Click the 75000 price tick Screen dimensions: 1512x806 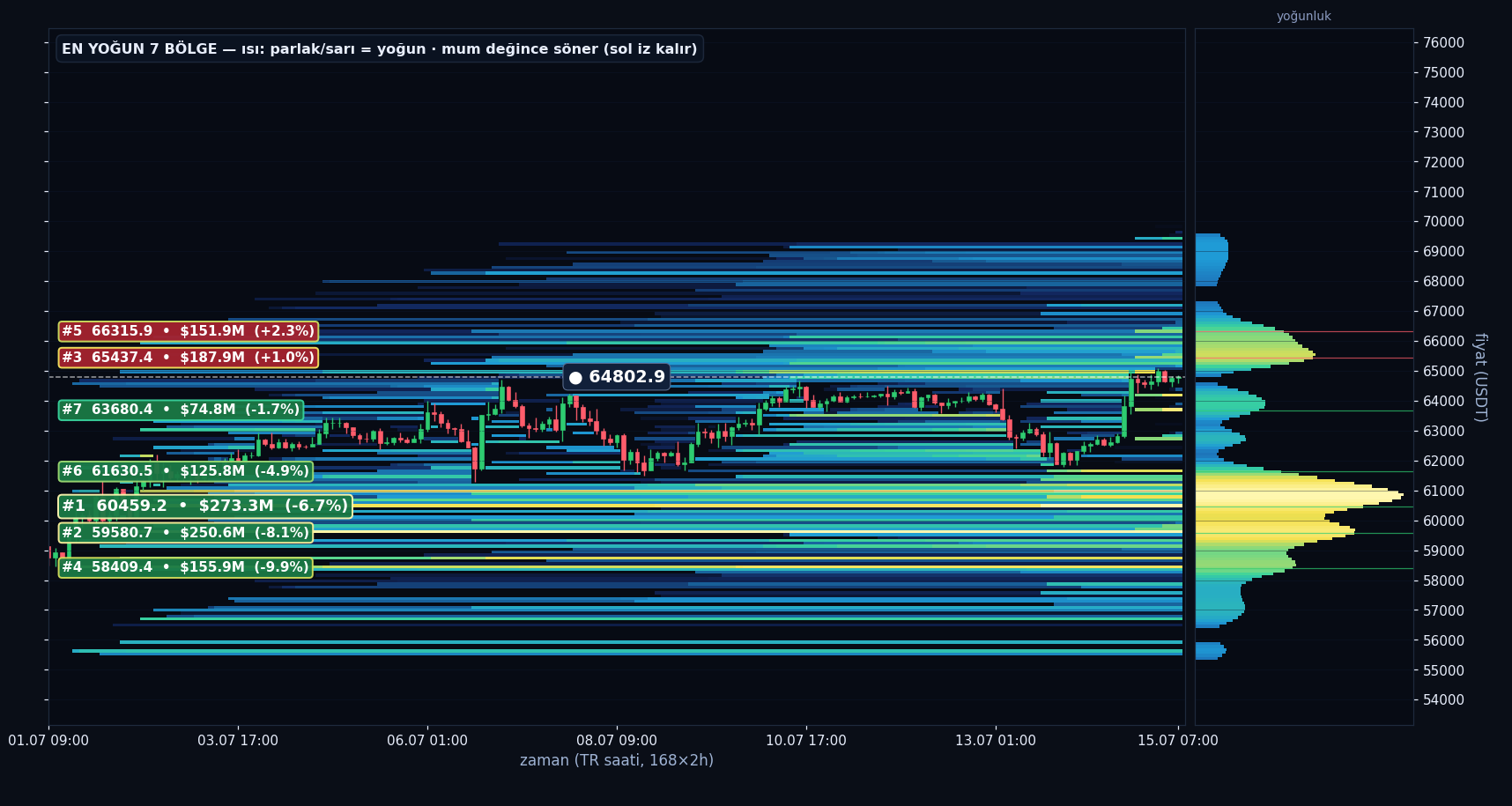[x=1443, y=72]
